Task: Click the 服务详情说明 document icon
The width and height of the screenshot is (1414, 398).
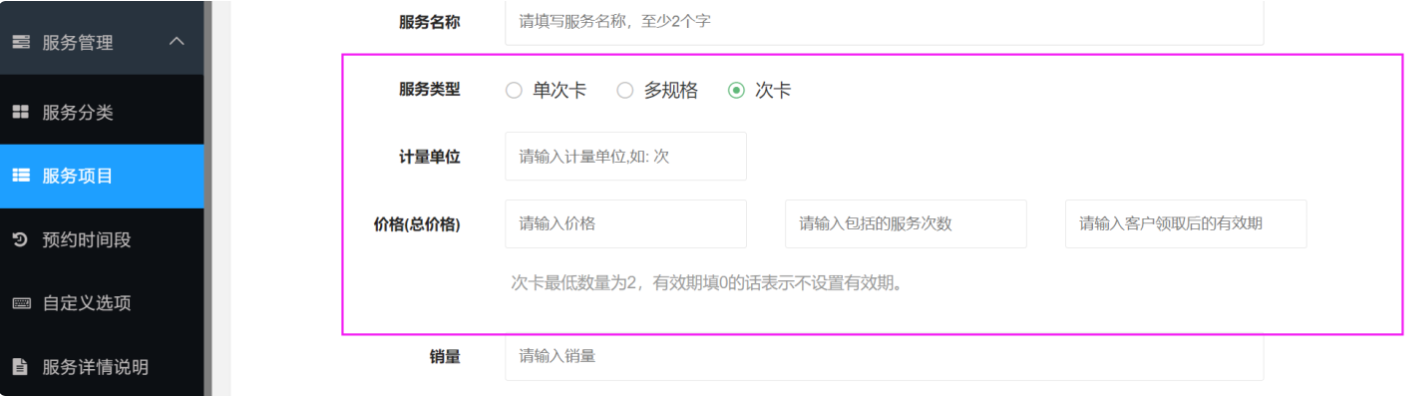Action: [x=20, y=367]
